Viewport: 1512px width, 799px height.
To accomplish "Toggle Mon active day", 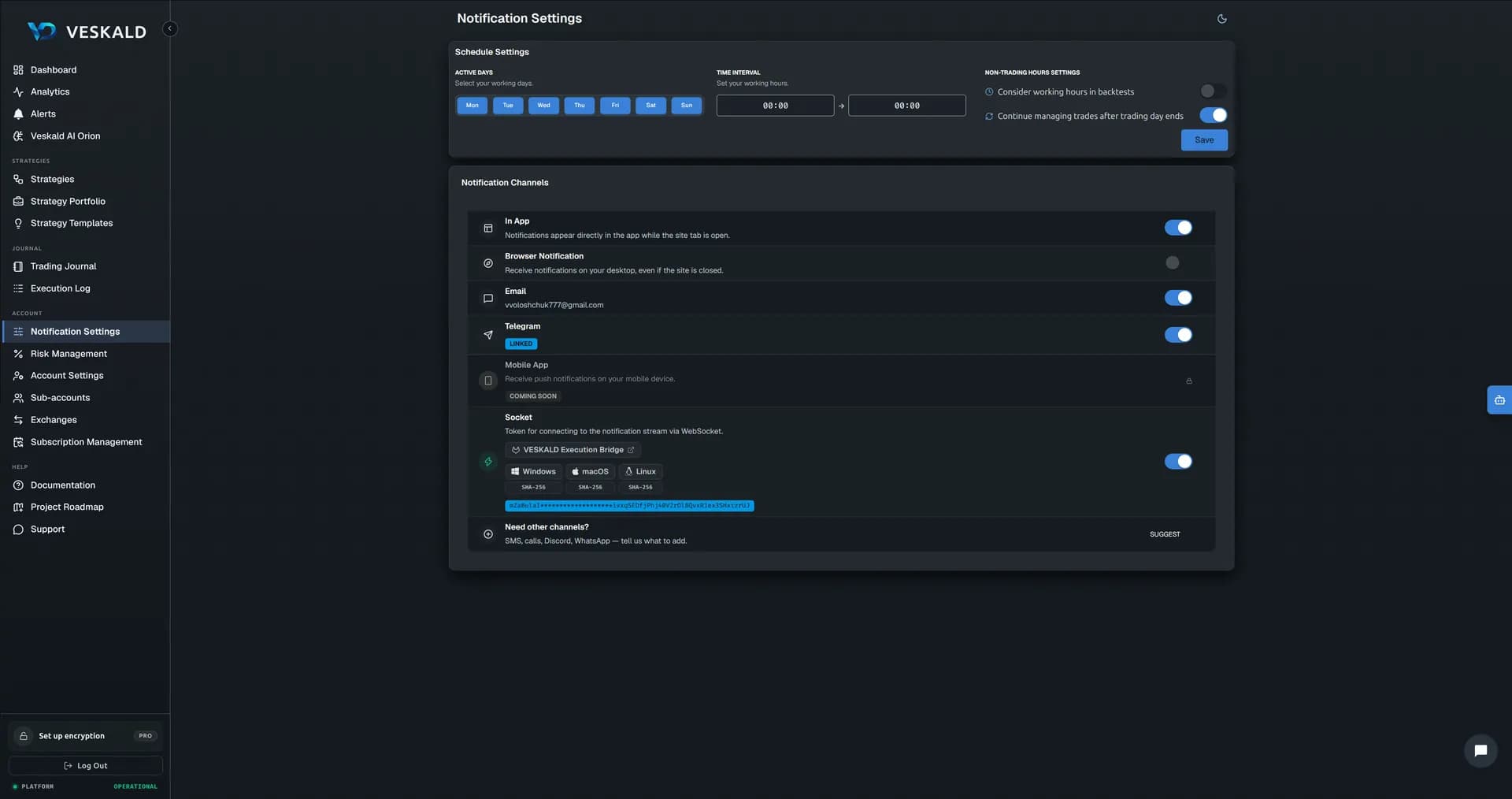I will point(472,106).
